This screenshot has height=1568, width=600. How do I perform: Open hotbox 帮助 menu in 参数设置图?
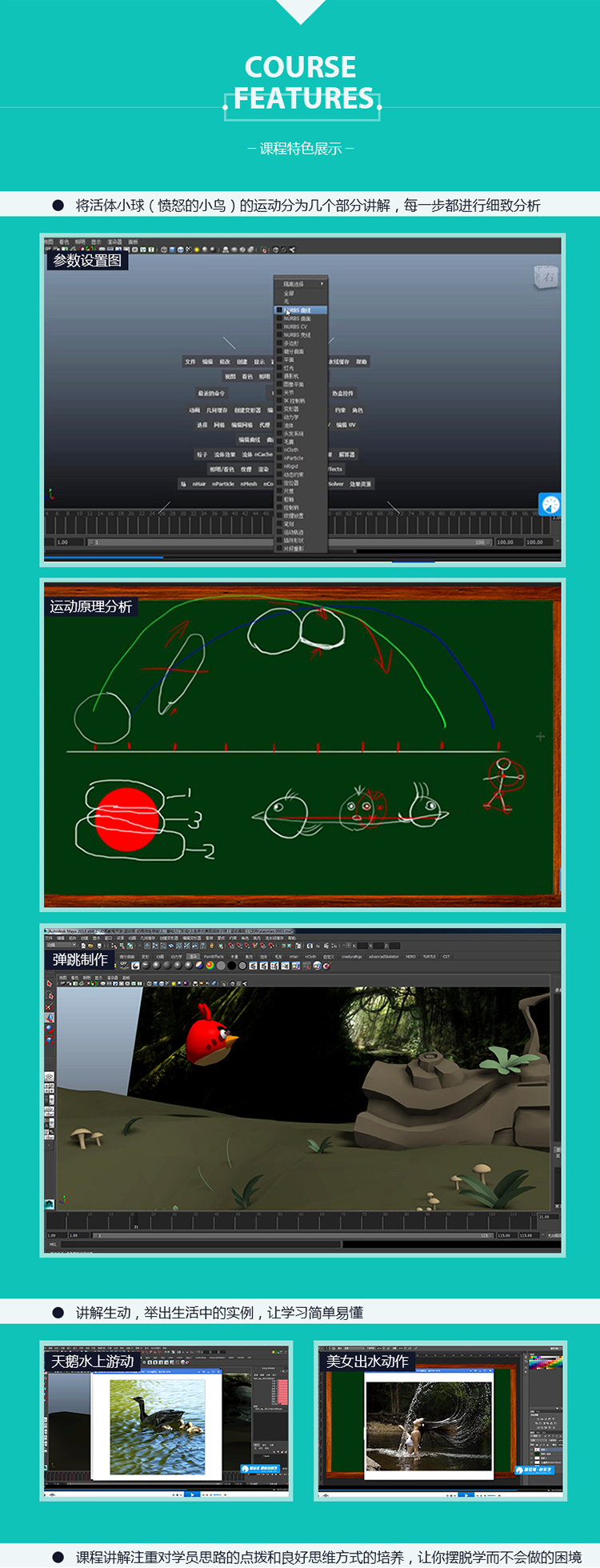(362, 362)
